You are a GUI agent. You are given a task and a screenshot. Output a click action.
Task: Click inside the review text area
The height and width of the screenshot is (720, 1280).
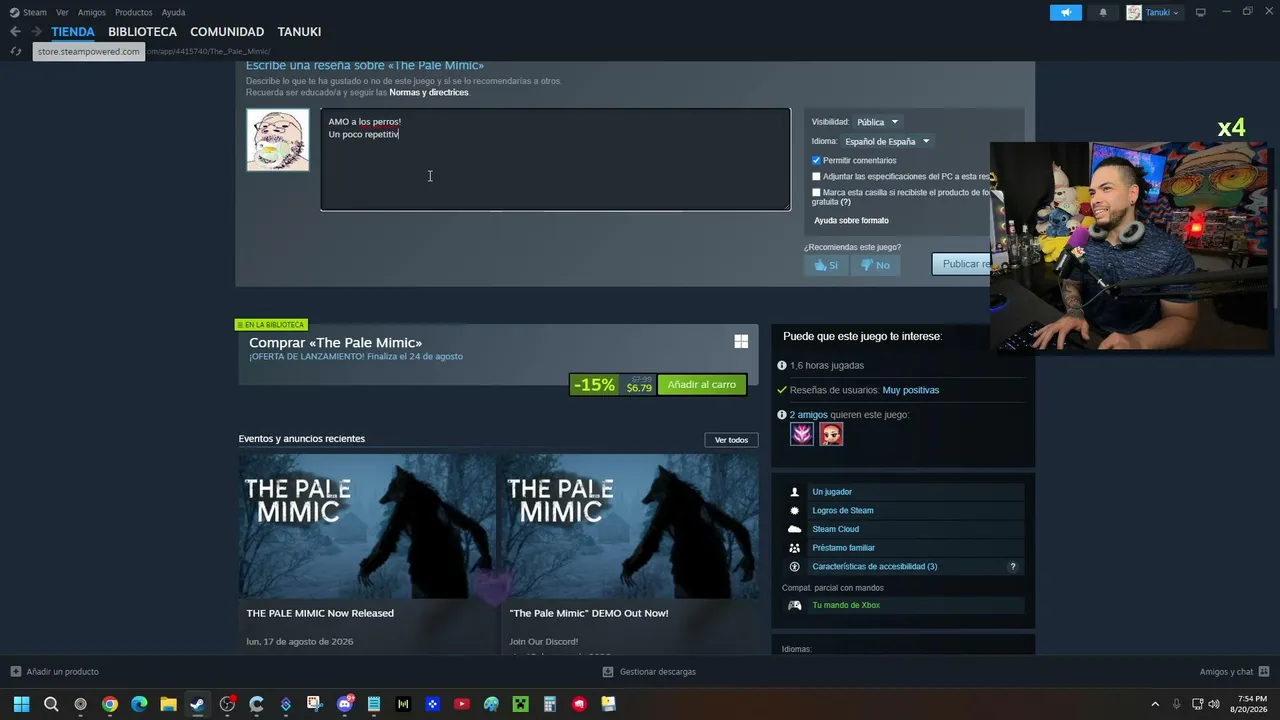555,160
